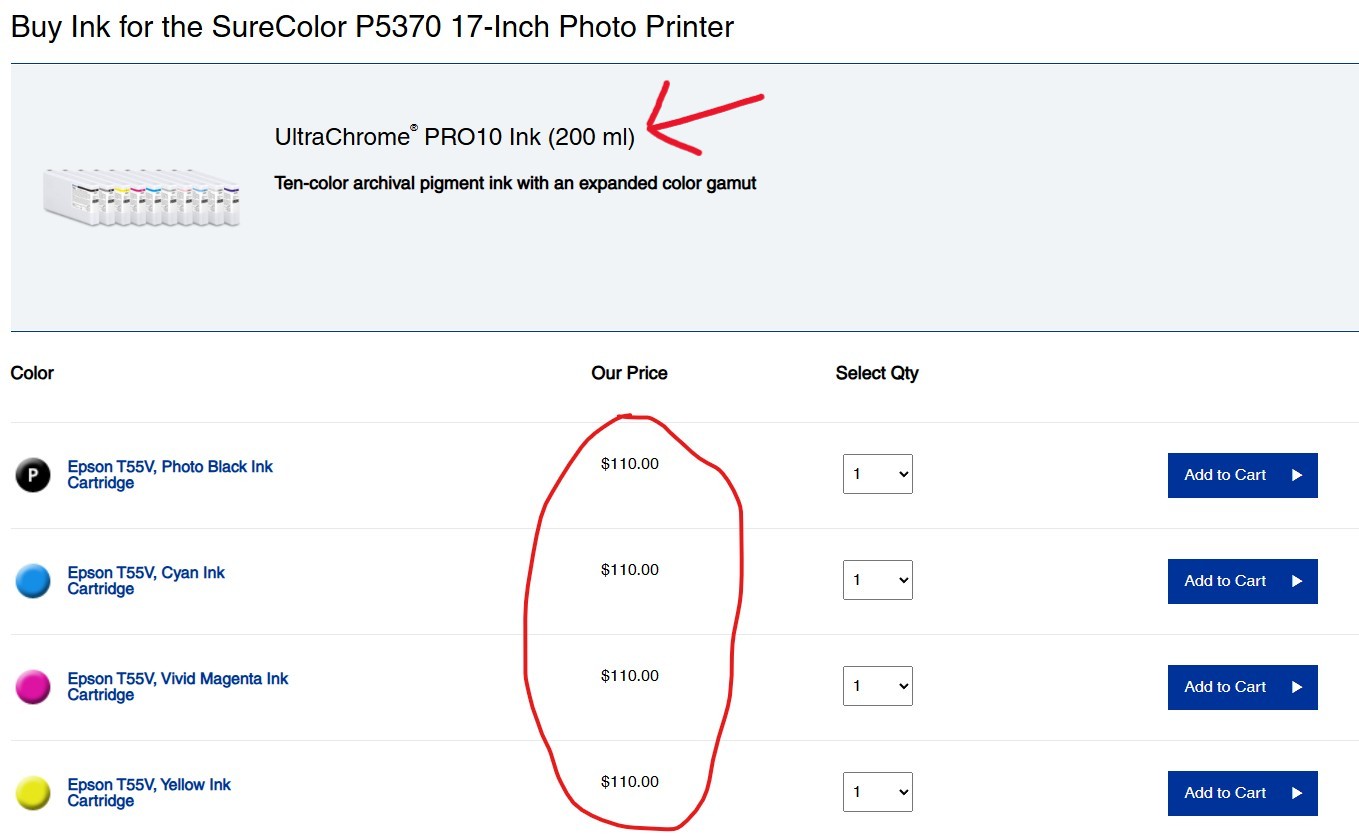Click the UltraChrome ink cartridge product image
Screen dimensions: 1359x838
140,196
